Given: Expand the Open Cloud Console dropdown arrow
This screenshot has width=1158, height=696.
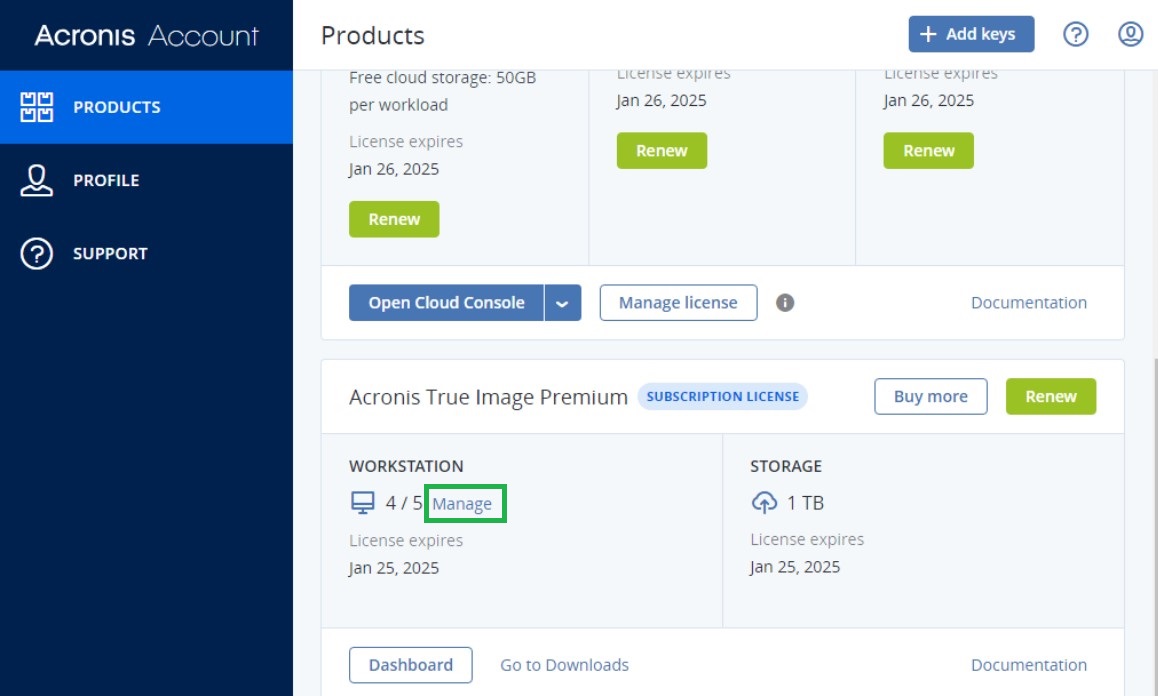Looking at the screenshot, I should point(563,302).
